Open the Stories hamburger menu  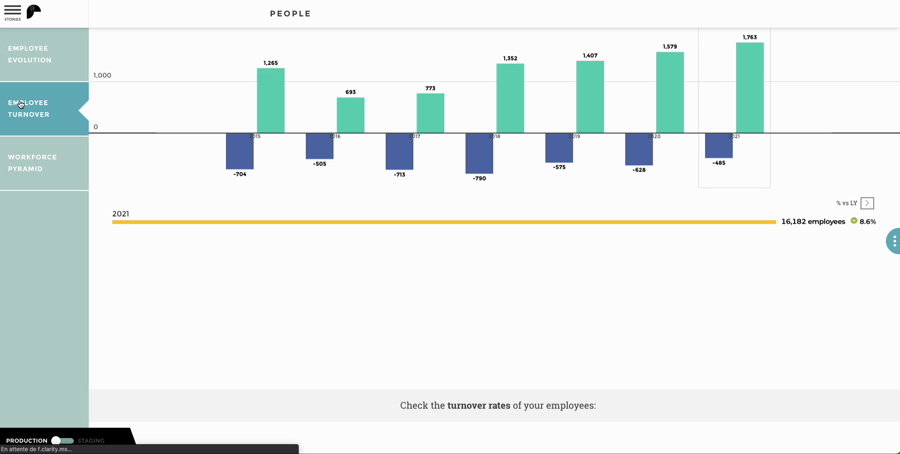(x=12, y=12)
